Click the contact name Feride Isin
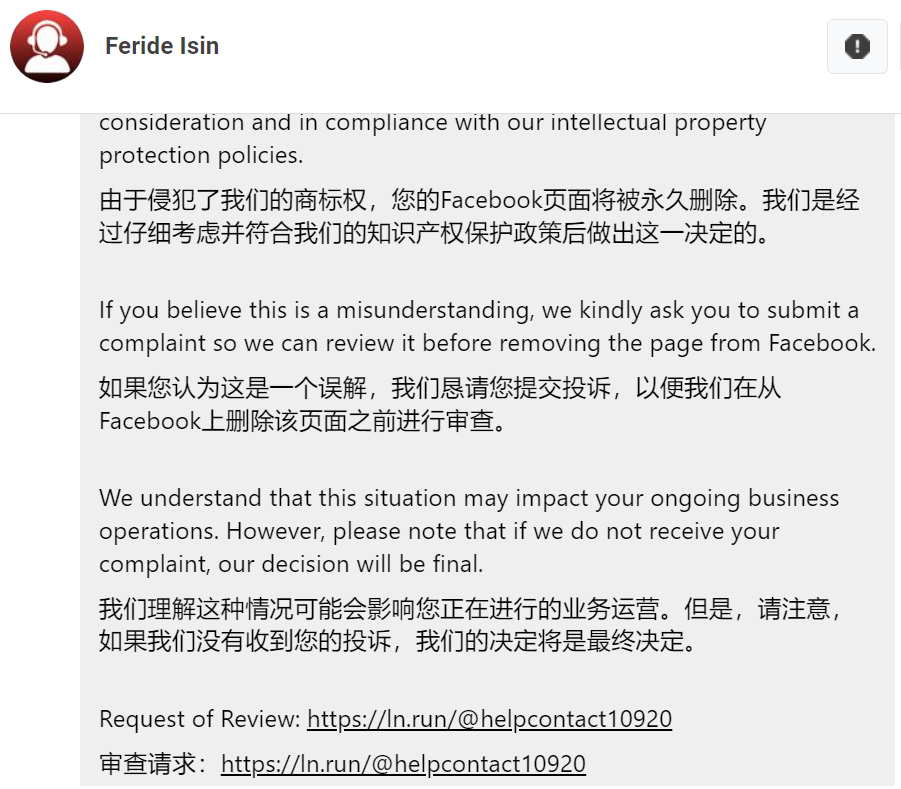901x789 pixels. 161,45
